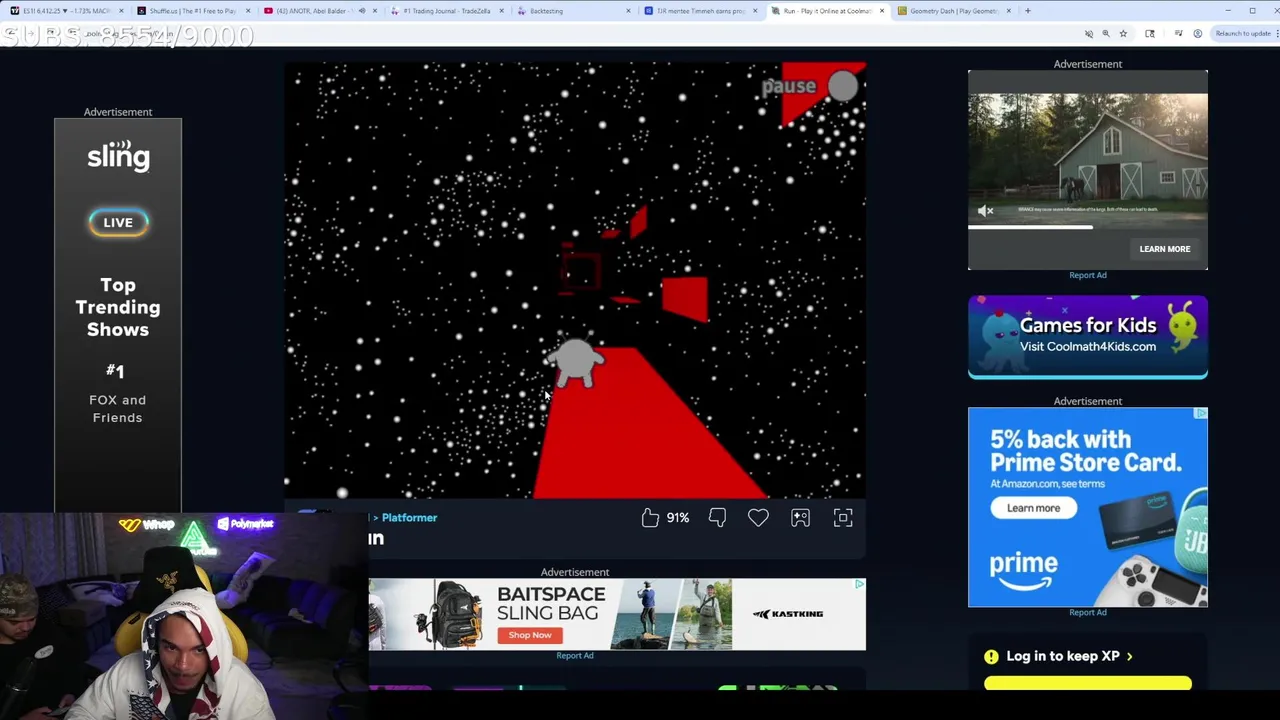Enter fullscreen mode for the game

pyautogui.click(x=843, y=517)
